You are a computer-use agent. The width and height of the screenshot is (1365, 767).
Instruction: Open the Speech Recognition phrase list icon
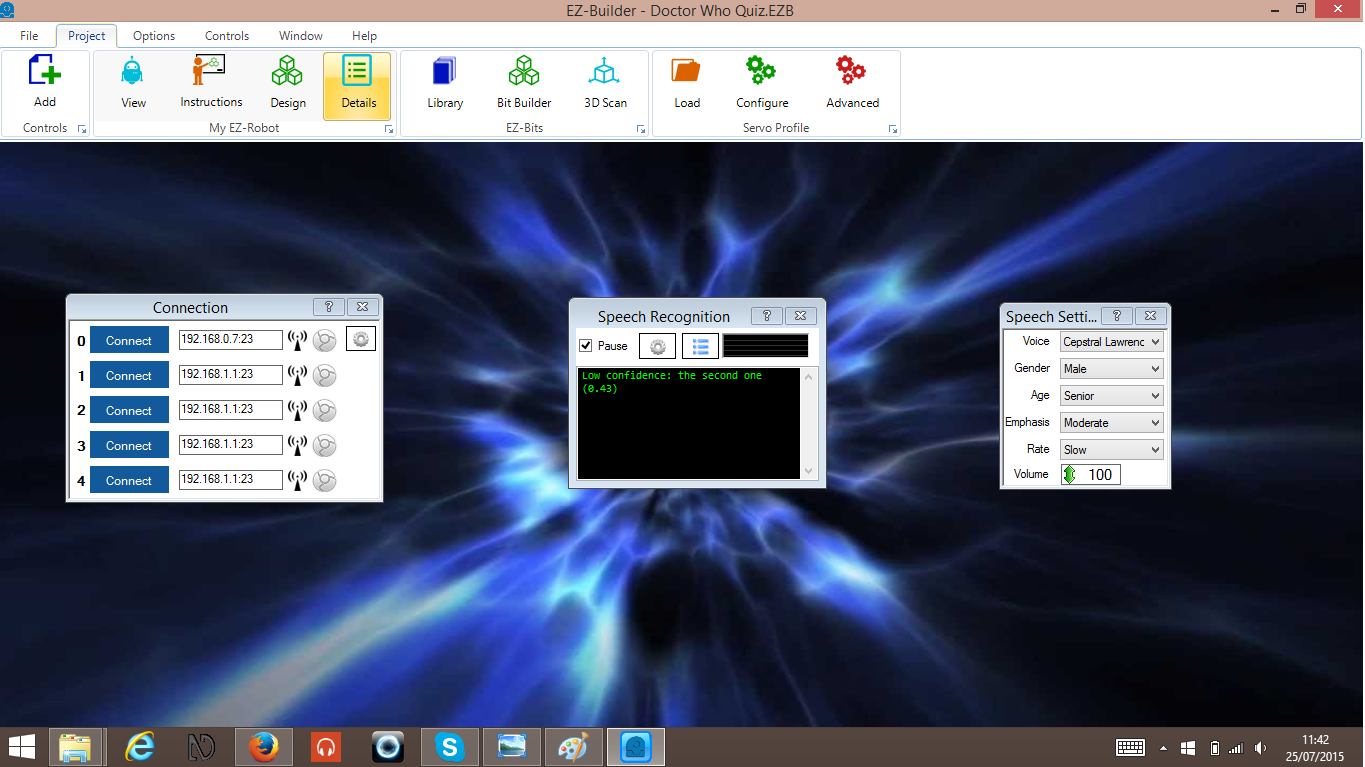pyautogui.click(x=700, y=346)
